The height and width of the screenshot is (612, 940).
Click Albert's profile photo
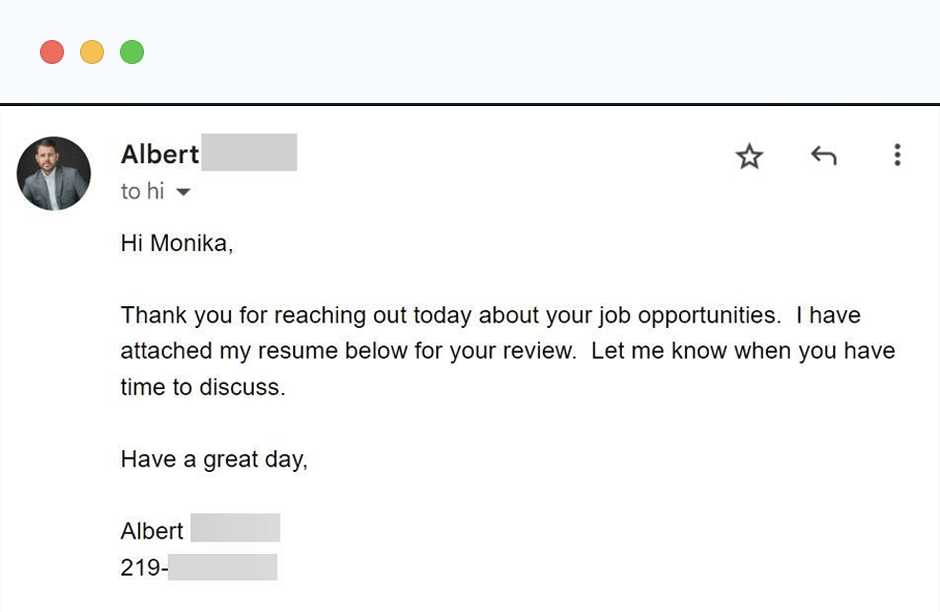pyautogui.click(x=54, y=173)
